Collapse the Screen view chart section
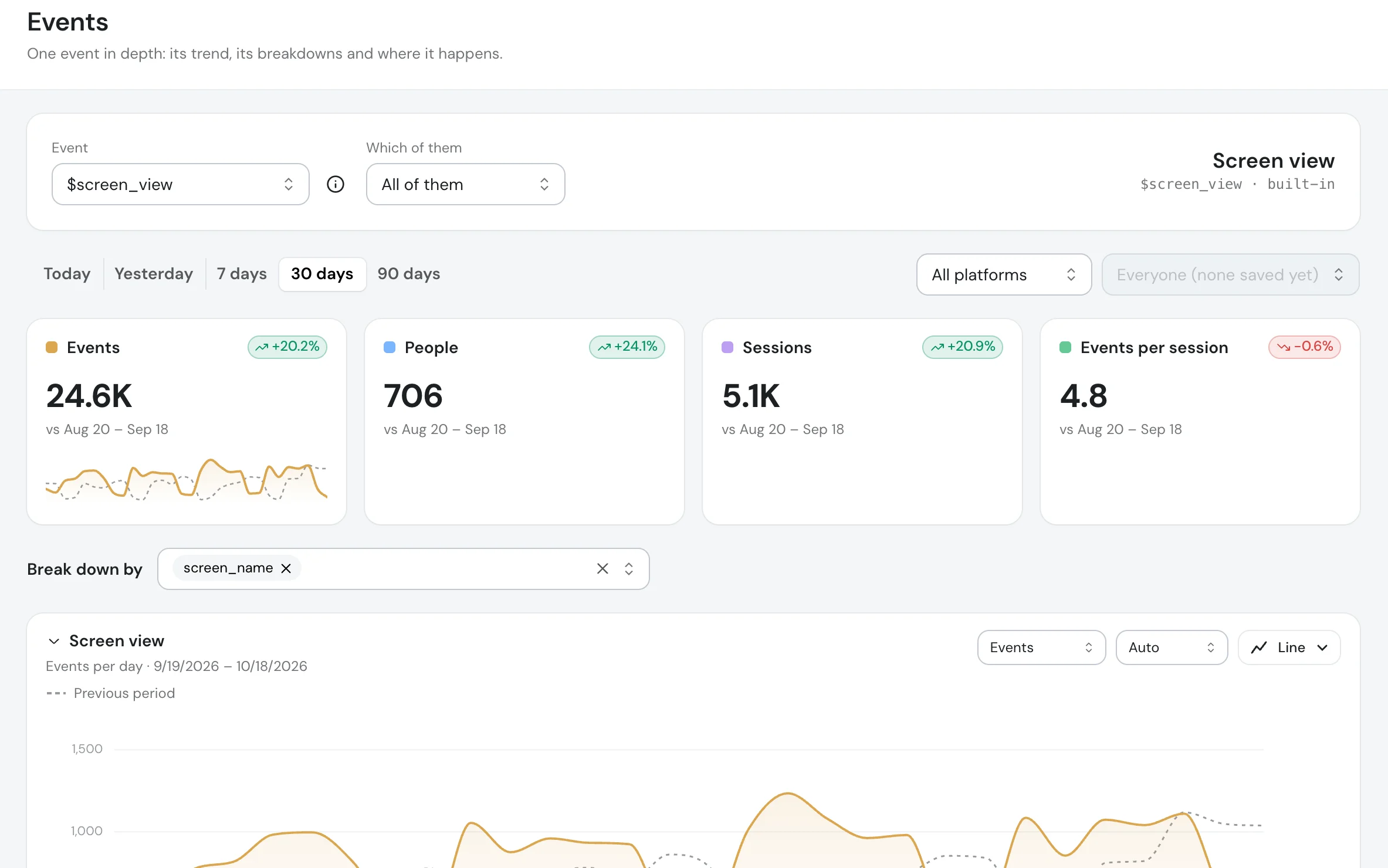 54,641
